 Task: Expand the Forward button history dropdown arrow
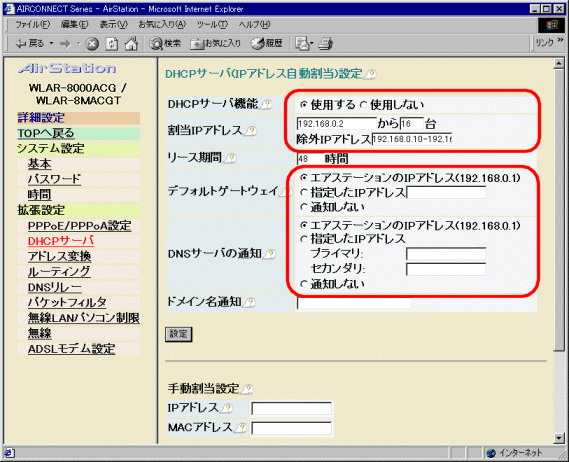tap(79, 44)
